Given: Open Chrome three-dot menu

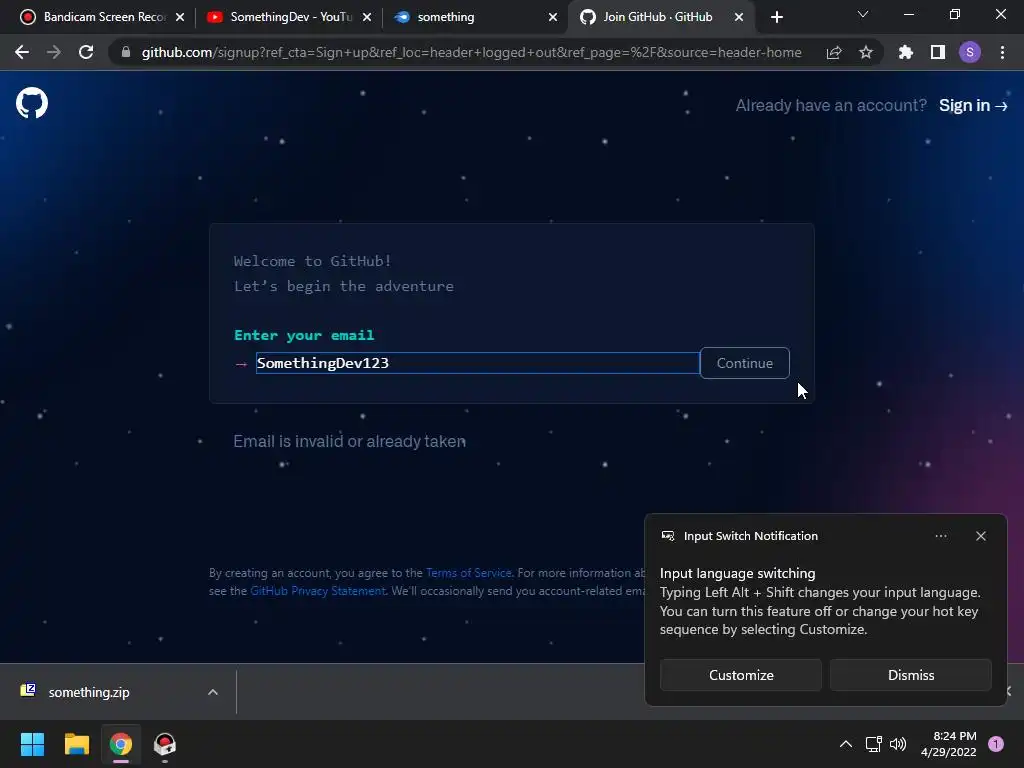Looking at the screenshot, I should [1002, 52].
